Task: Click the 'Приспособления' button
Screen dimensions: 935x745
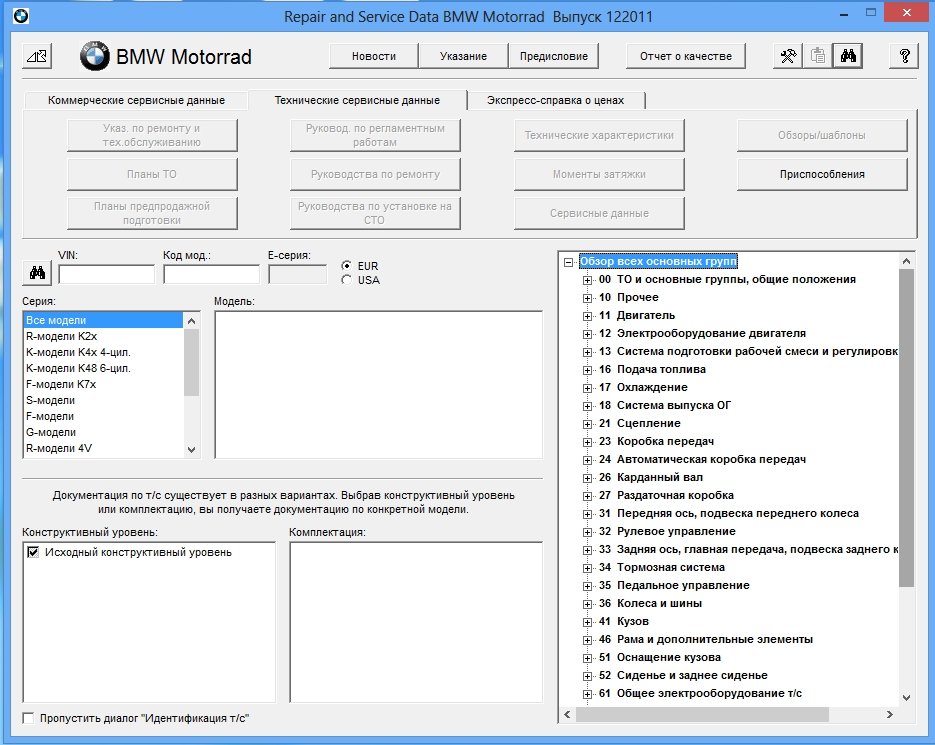Action: tap(822, 174)
